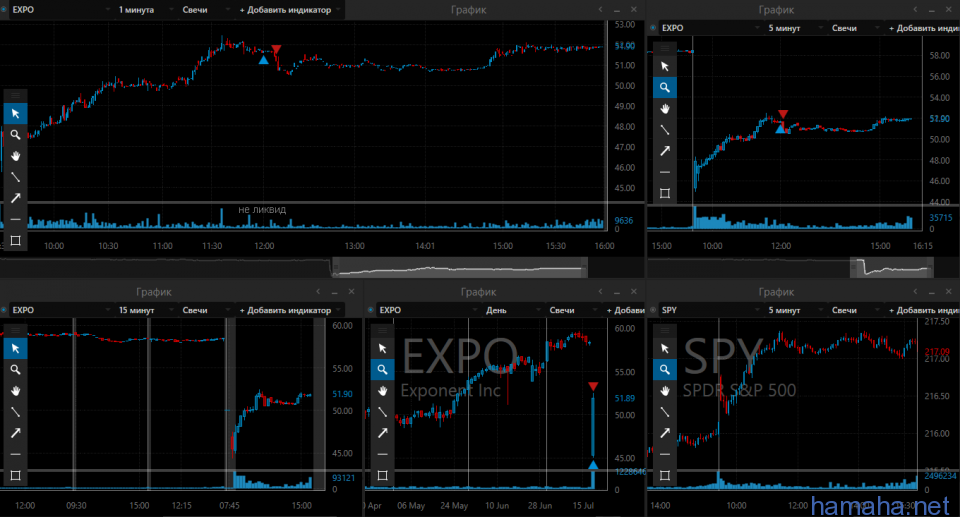The height and width of the screenshot is (517, 960).
Task: Select arrow drawing tool in EXPO 1-minute chart
Action: pos(15,198)
